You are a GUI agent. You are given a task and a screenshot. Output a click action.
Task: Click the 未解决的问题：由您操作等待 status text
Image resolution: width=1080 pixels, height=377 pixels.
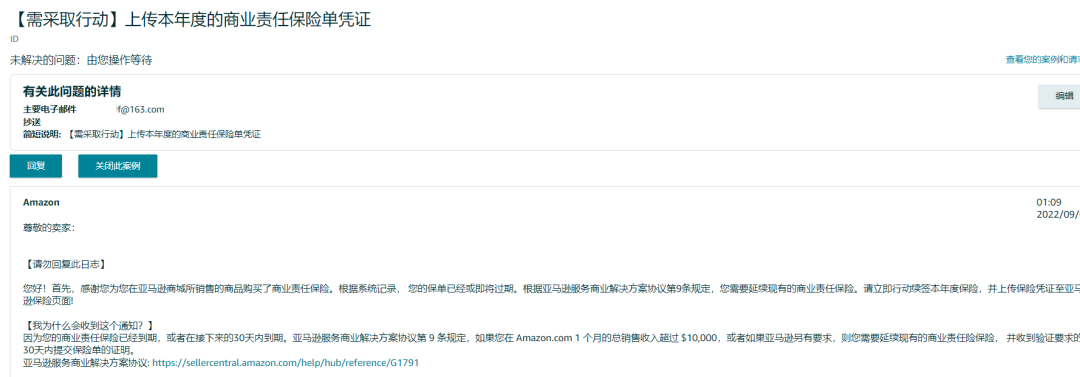(81, 61)
